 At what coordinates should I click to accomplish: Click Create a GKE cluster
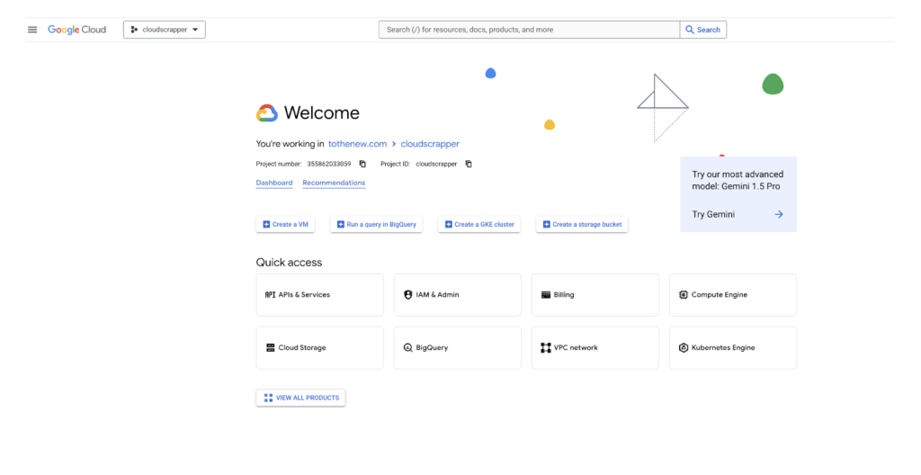point(479,224)
